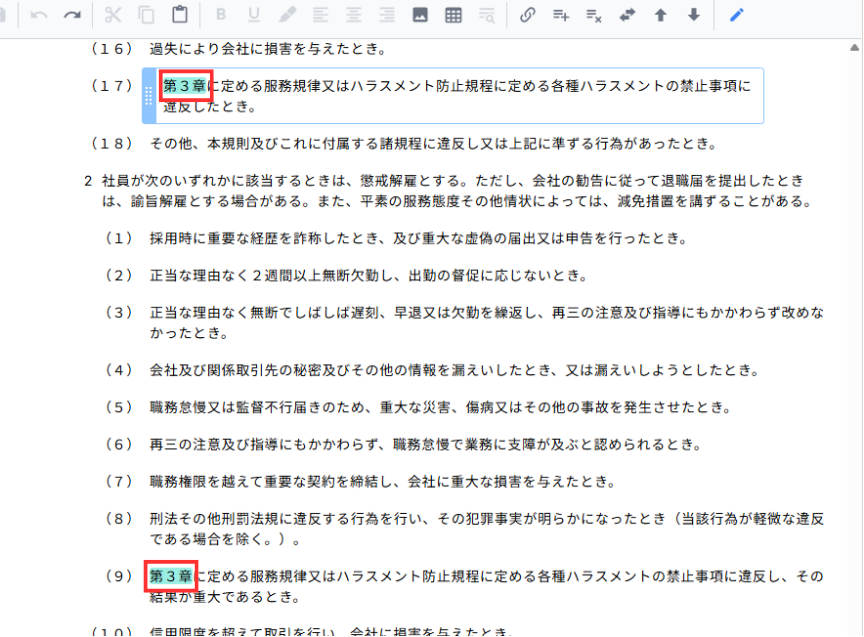Delete item with list-x icon
This screenshot has width=864, height=637.
594,16
